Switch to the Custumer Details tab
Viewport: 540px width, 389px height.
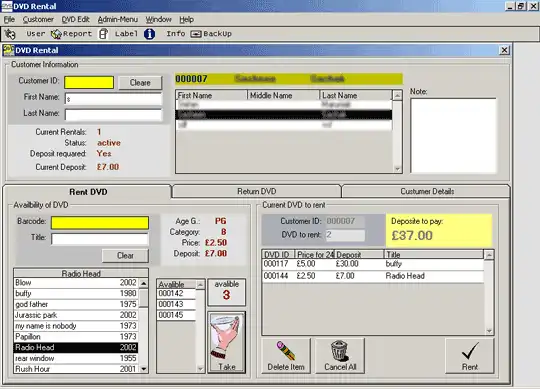(427, 191)
